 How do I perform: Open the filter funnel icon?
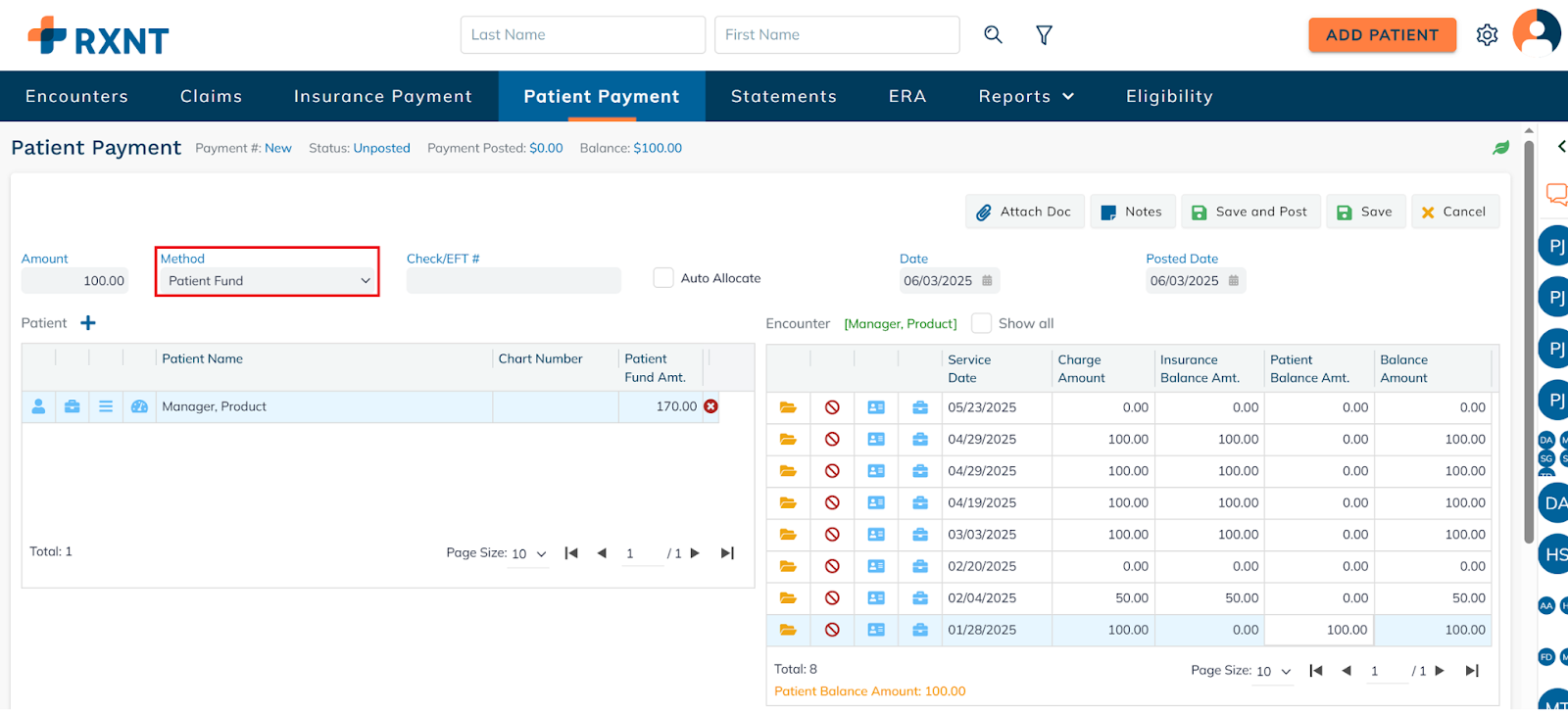click(1044, 35)
